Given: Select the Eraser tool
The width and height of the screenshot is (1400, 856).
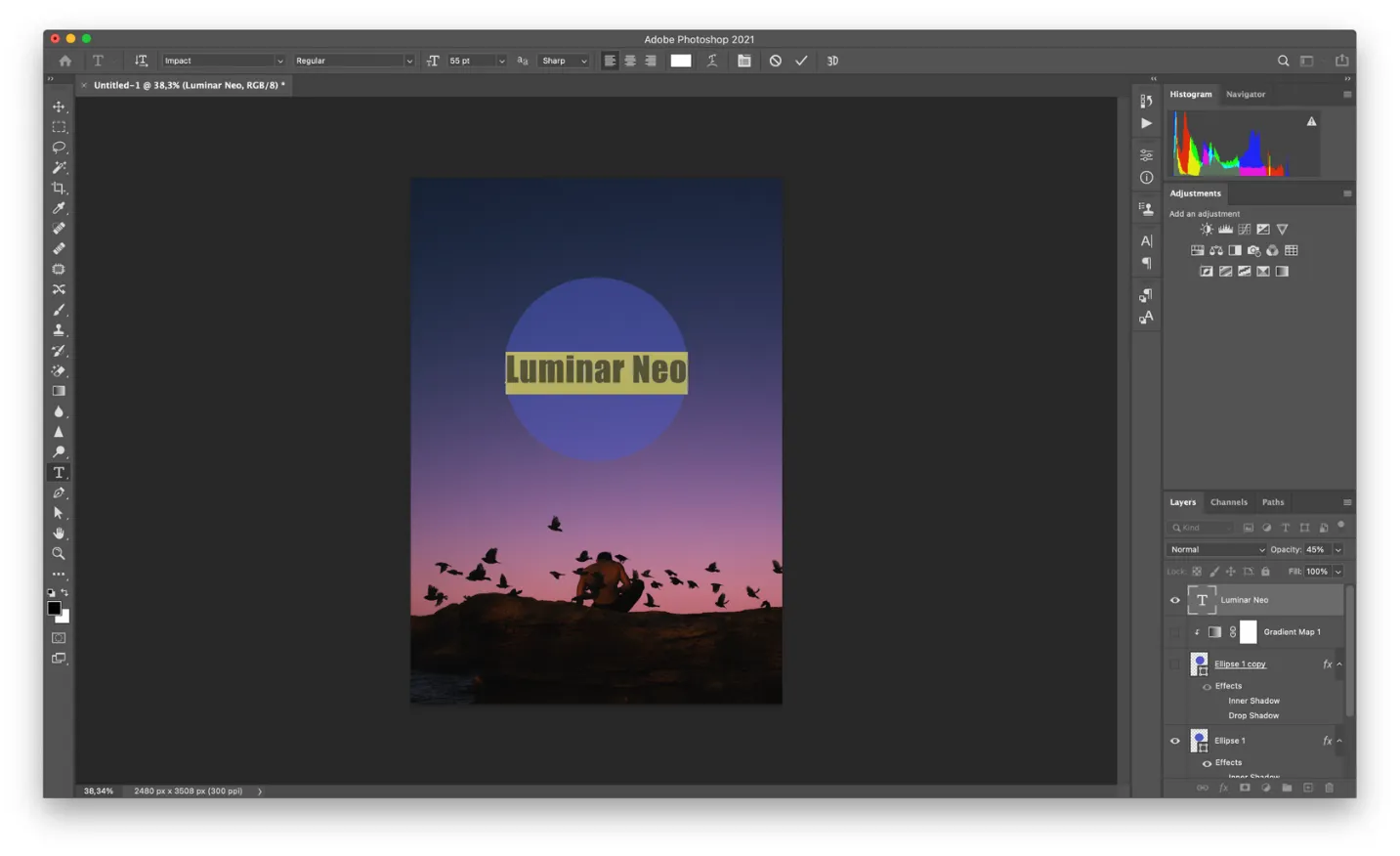Looking at the screenshot, I should (x=59, y=371).
